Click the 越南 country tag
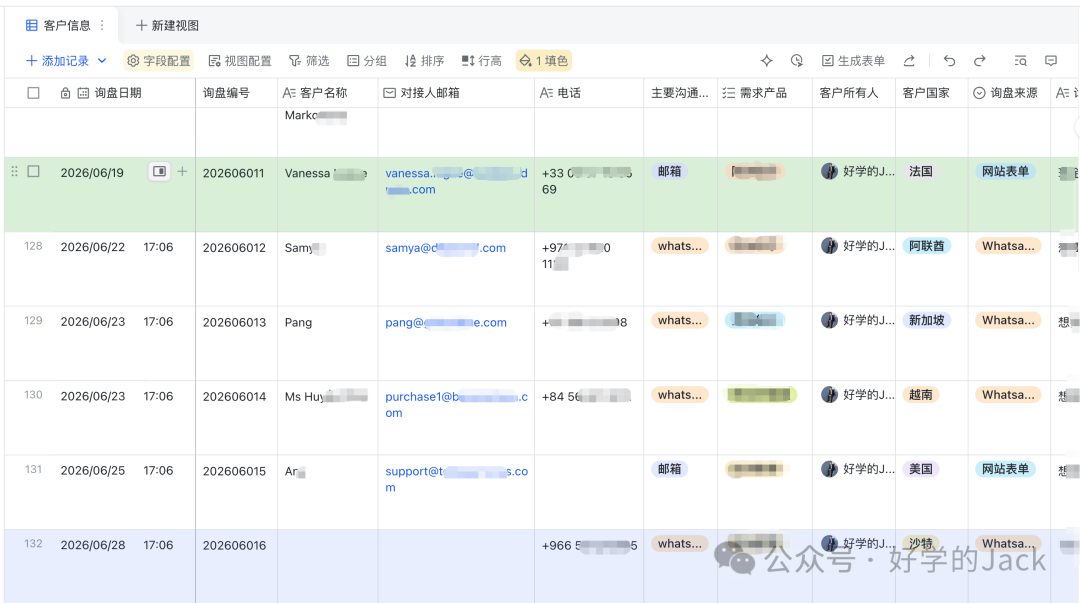 [920, 395]
